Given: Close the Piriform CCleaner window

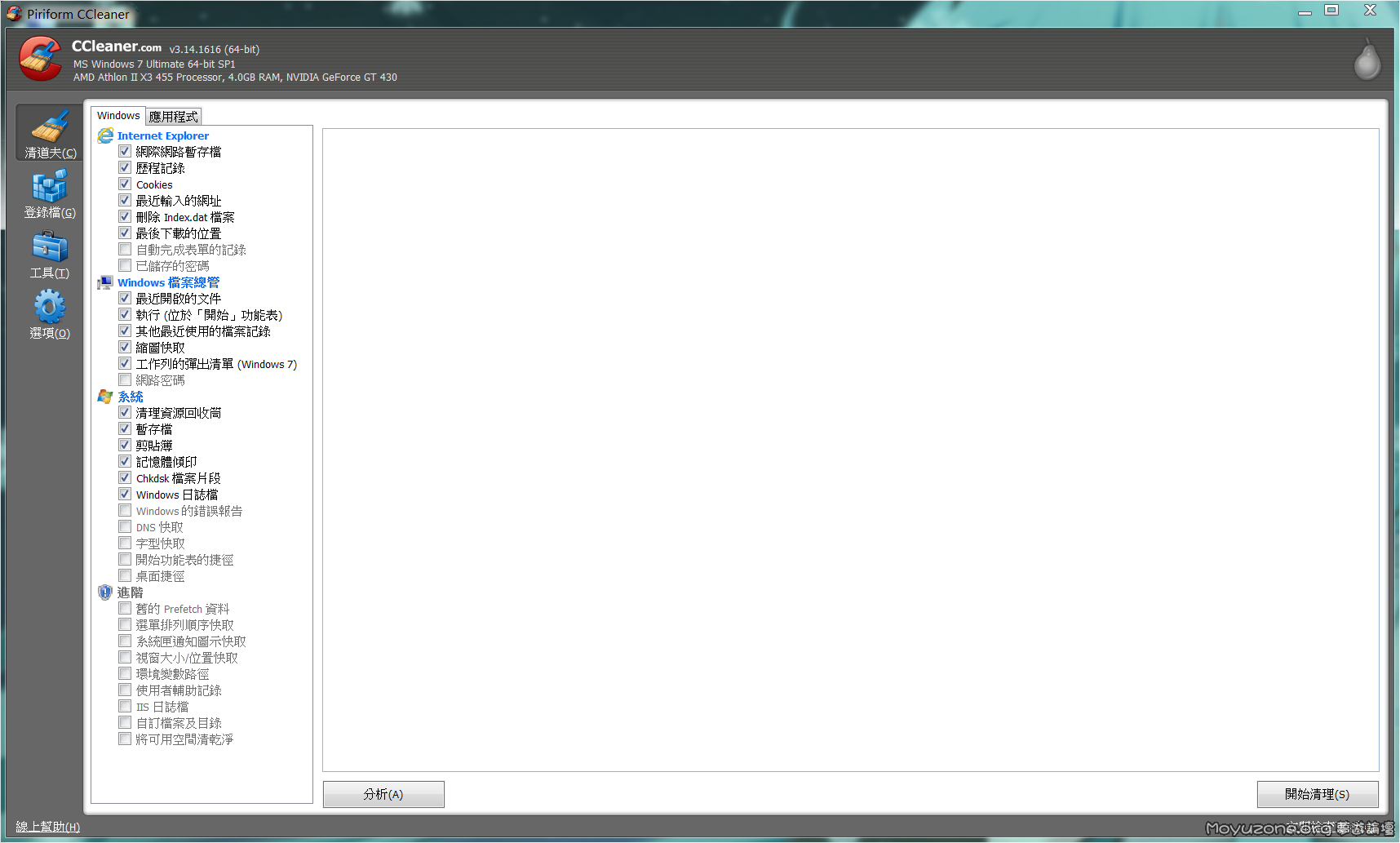Looking at the screenshot, I should click(x=1371, y=11).
